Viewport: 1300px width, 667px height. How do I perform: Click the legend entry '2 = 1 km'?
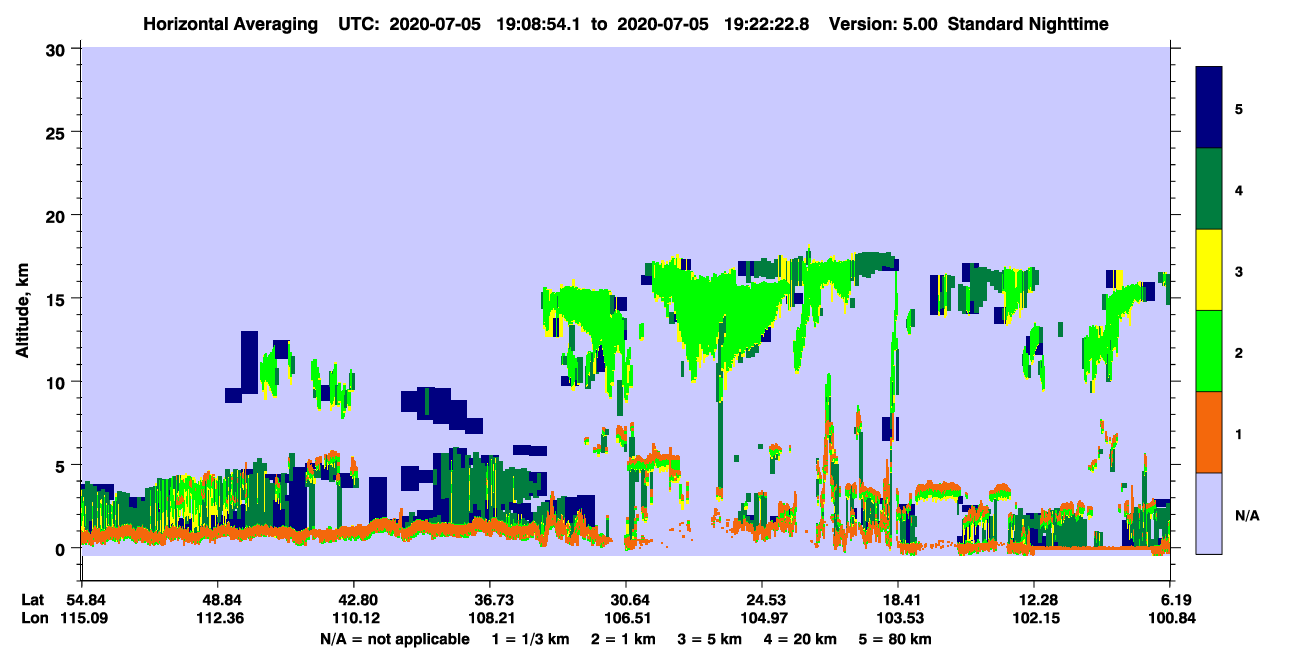click(x=624, y=638)
